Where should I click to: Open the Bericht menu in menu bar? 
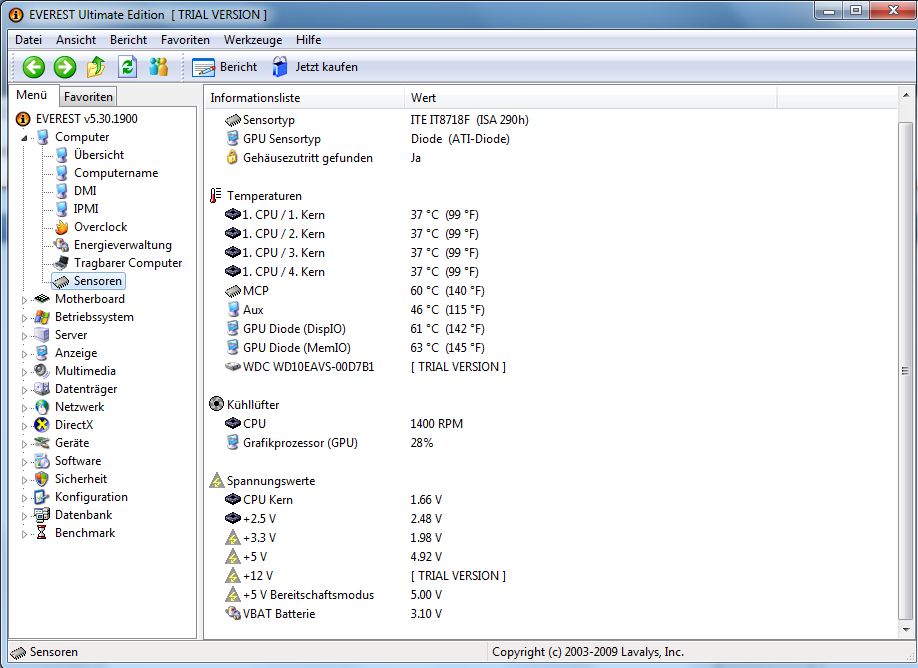tap(128, 40)
